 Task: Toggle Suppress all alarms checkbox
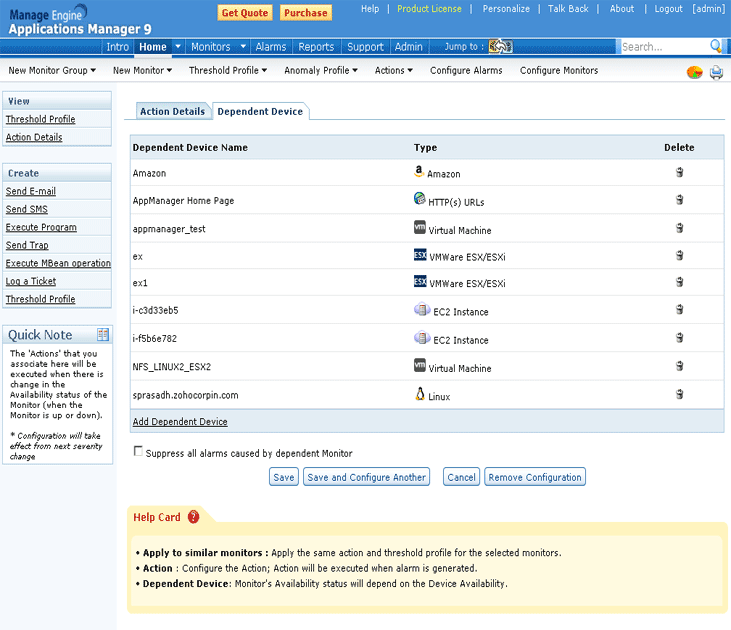(x=138, y=451)
